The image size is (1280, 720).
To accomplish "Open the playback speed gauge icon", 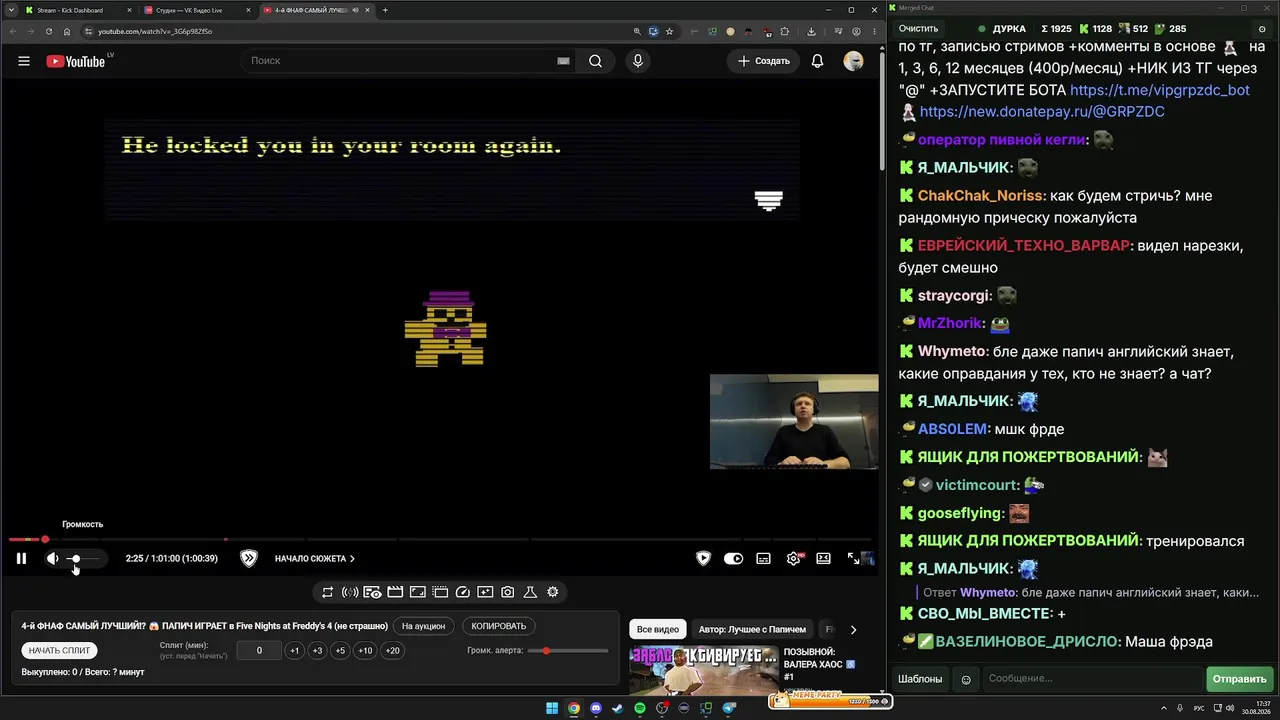I will 463,592.
